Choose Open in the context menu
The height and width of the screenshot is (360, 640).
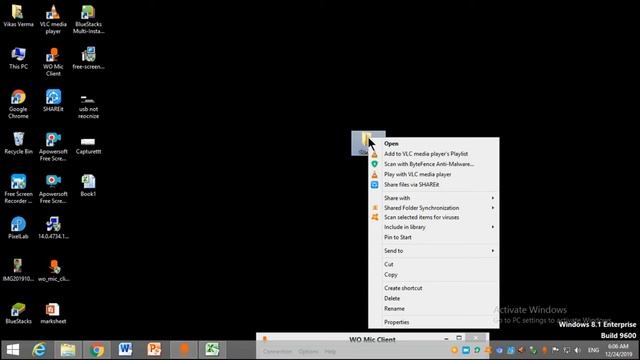(433, 144)
